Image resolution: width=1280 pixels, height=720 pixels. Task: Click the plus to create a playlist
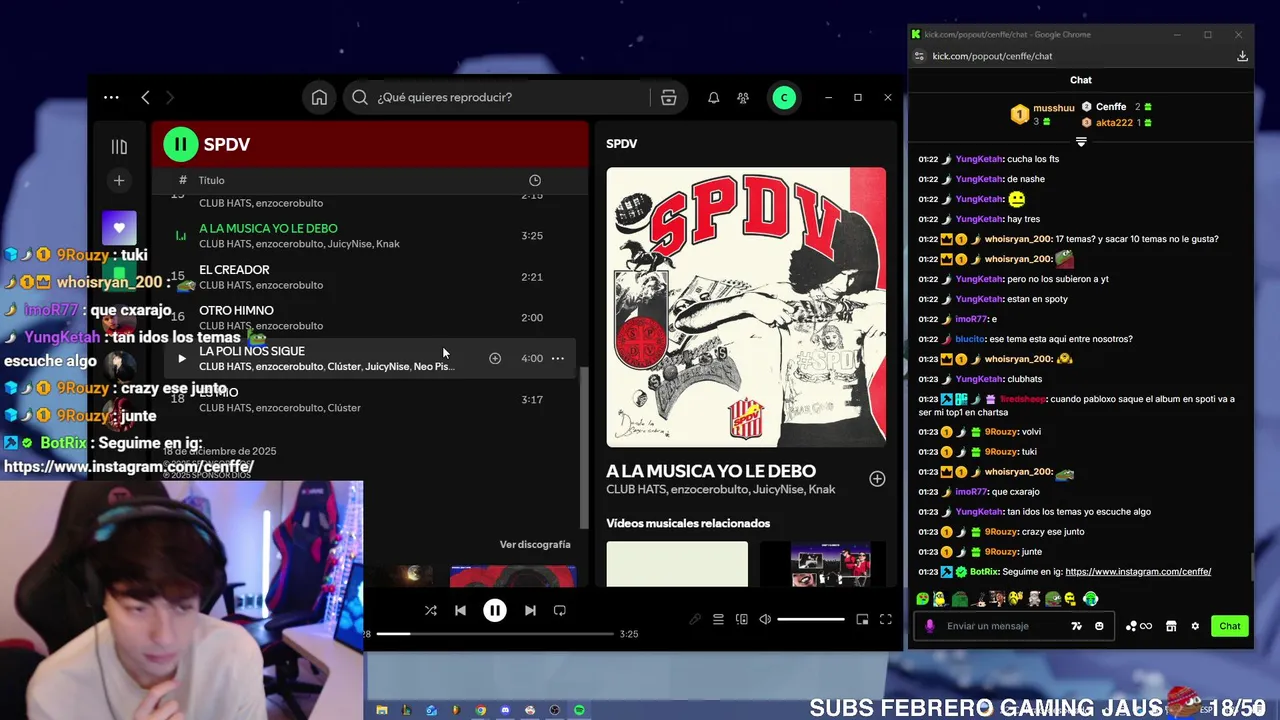[x=119, y=180]
